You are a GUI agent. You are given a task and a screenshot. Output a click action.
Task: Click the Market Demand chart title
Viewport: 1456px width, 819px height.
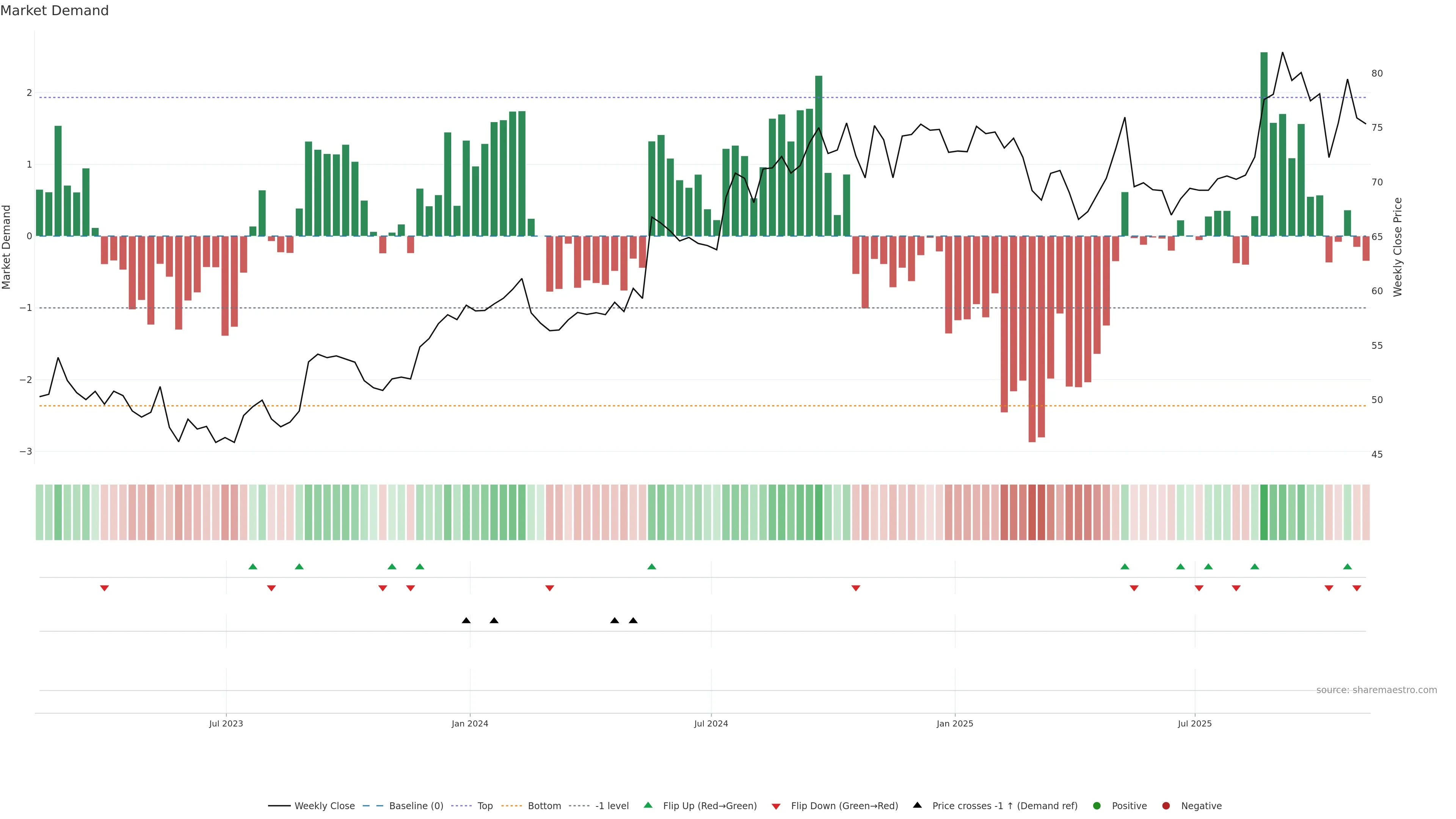tap(54, 11)
